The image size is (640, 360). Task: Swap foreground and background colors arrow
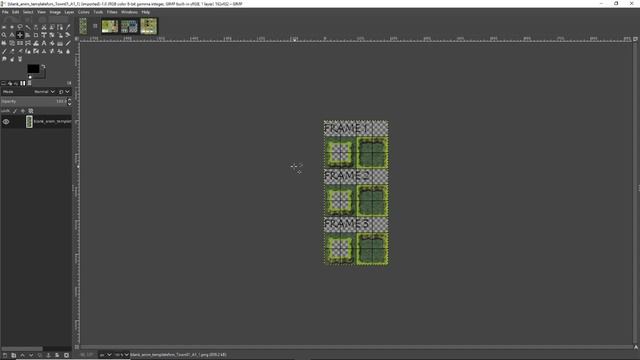click(x=43, y=66)
